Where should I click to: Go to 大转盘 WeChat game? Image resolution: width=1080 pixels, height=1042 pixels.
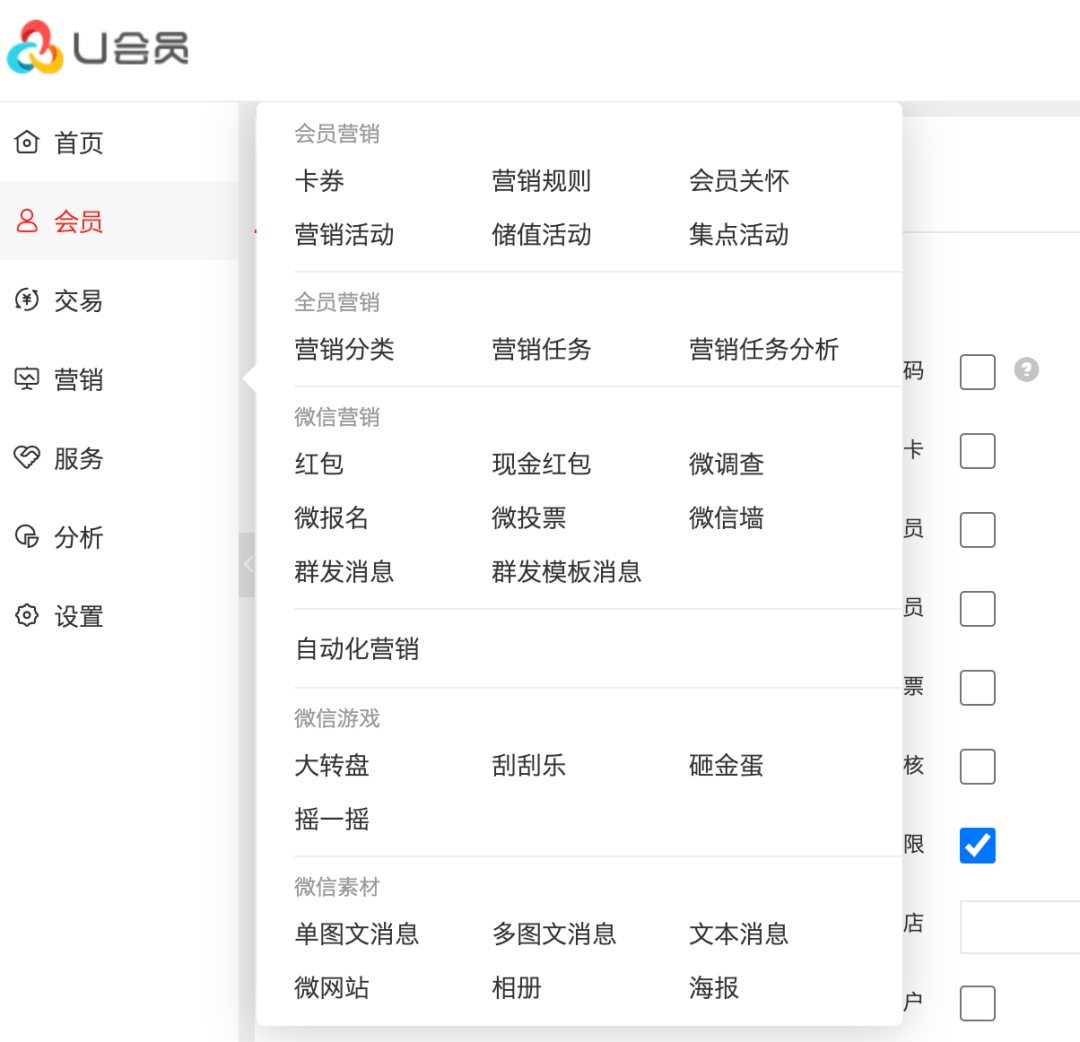point(331,766)
